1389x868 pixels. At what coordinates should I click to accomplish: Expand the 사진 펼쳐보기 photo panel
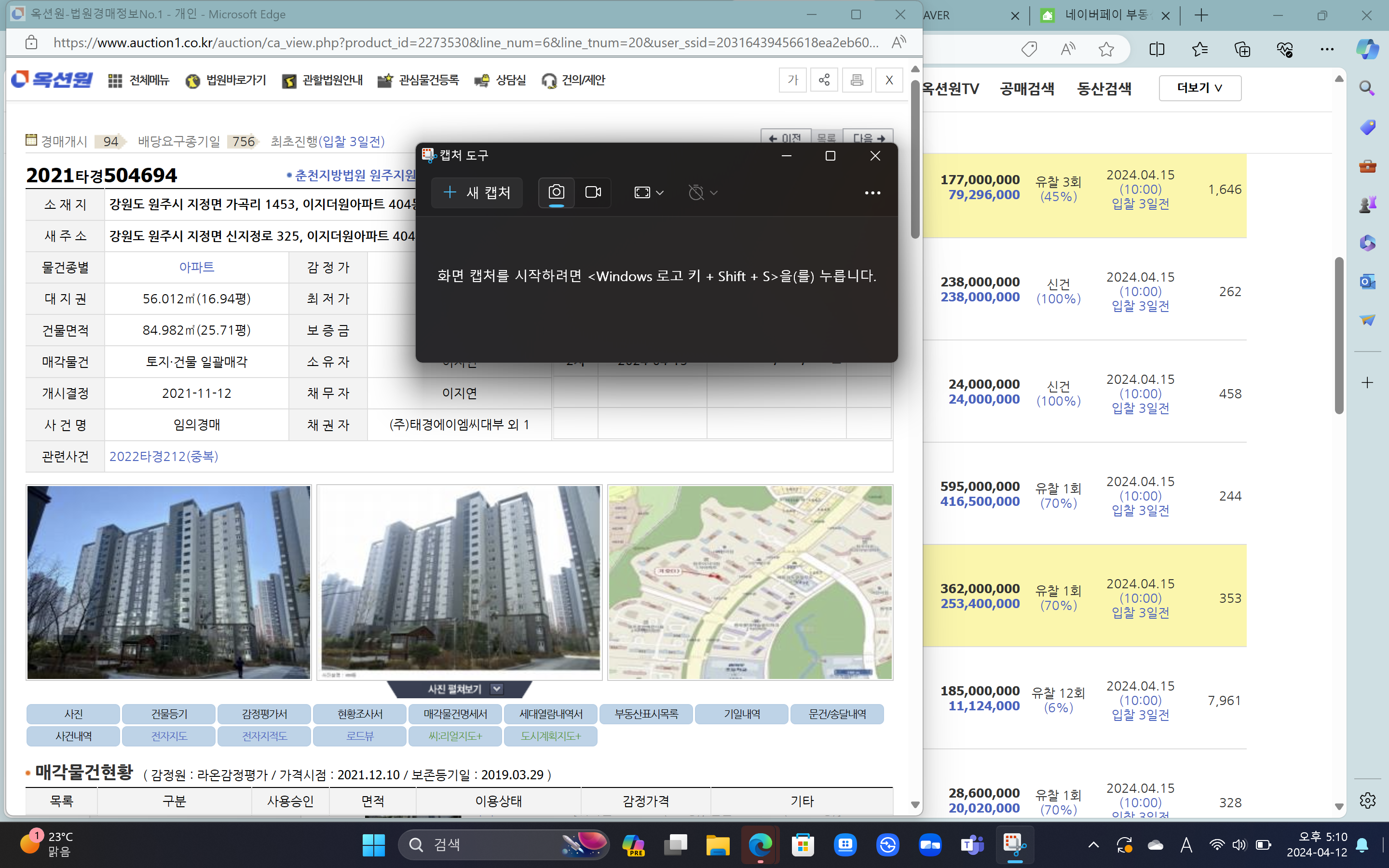point(460,689)
